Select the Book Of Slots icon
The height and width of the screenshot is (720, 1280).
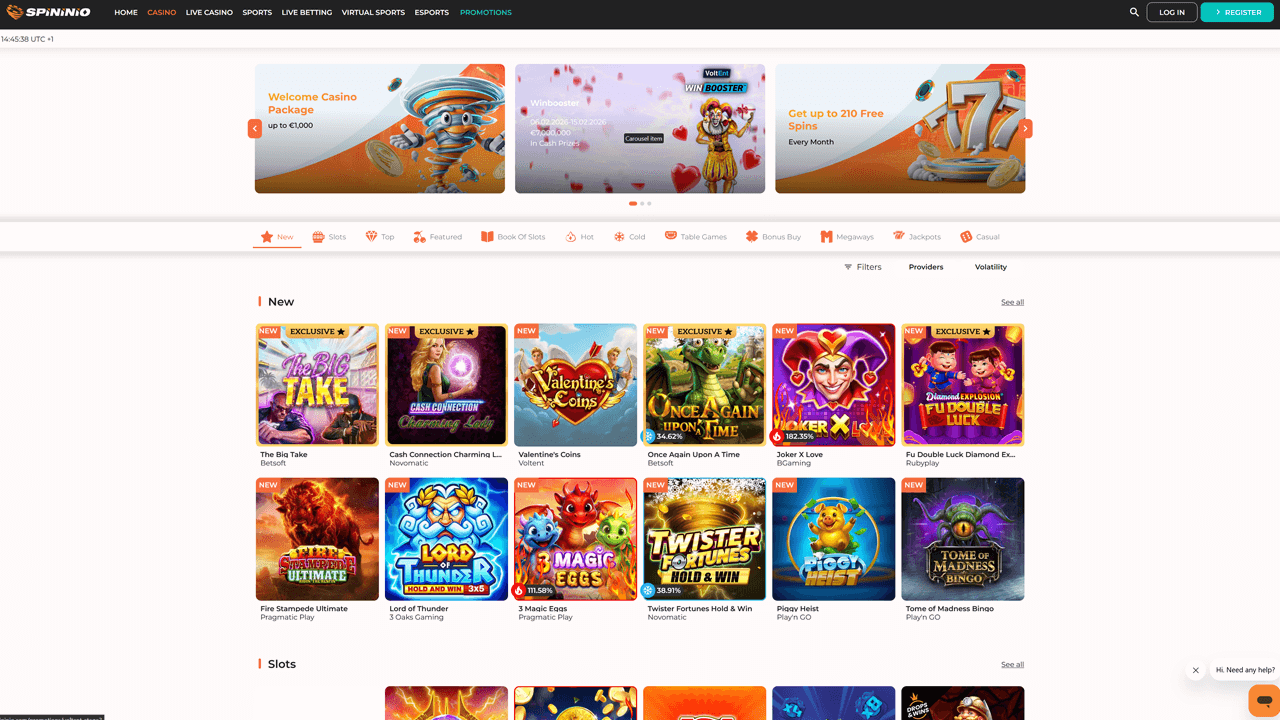(x=487, y=237)
